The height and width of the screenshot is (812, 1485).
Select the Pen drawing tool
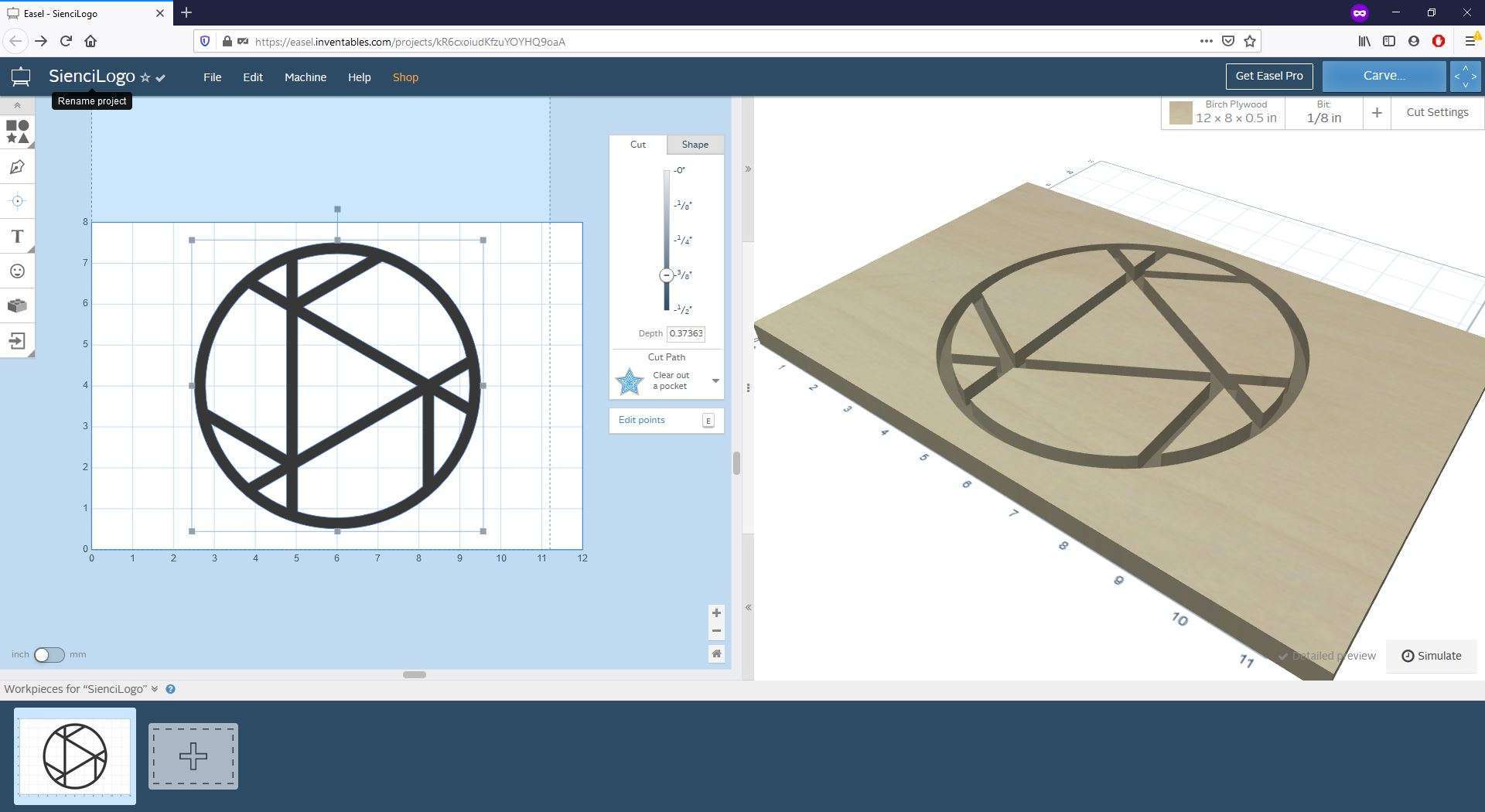coord(17,167)
